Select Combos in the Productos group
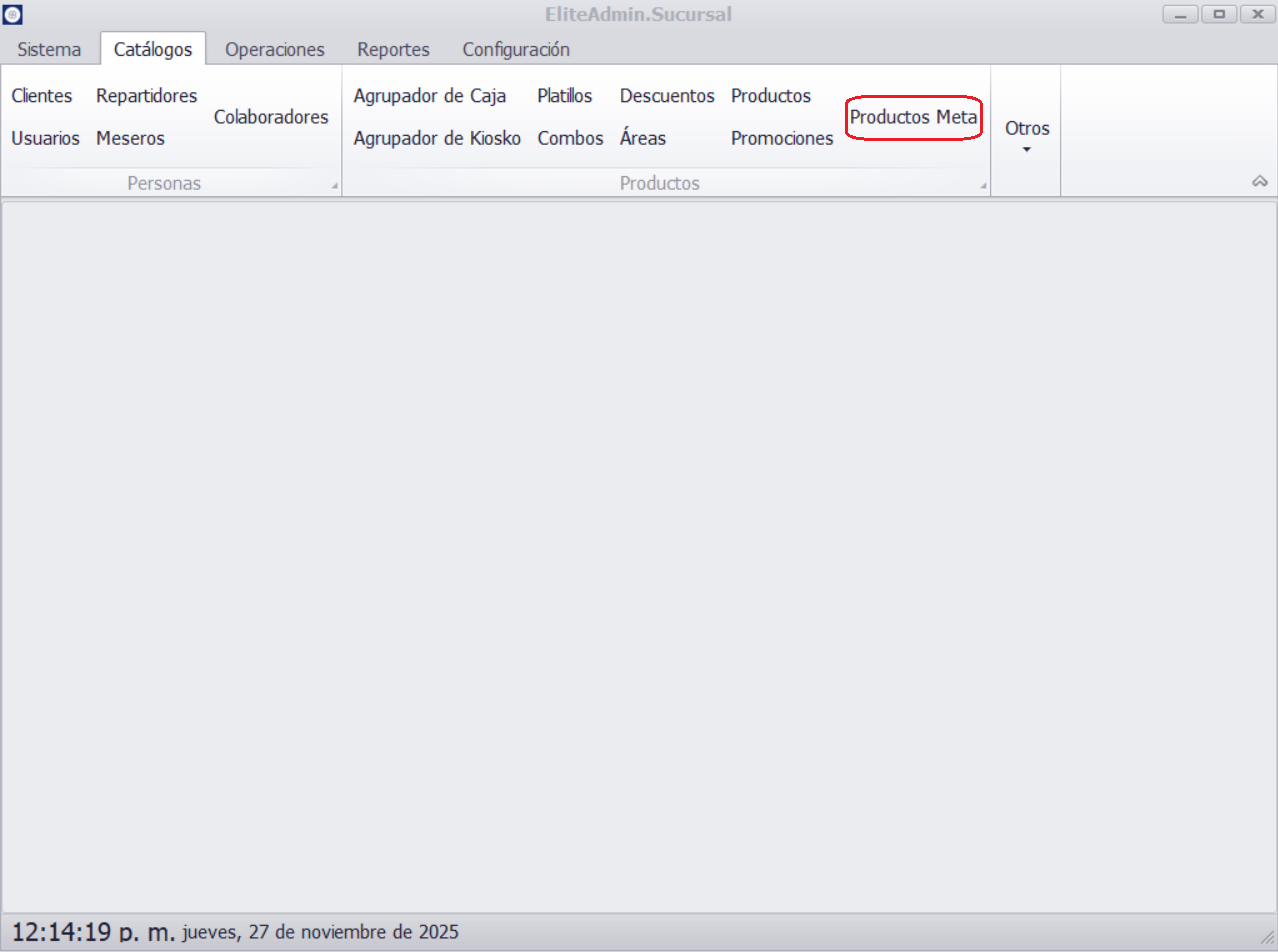1278x952 pixels. 570,139
